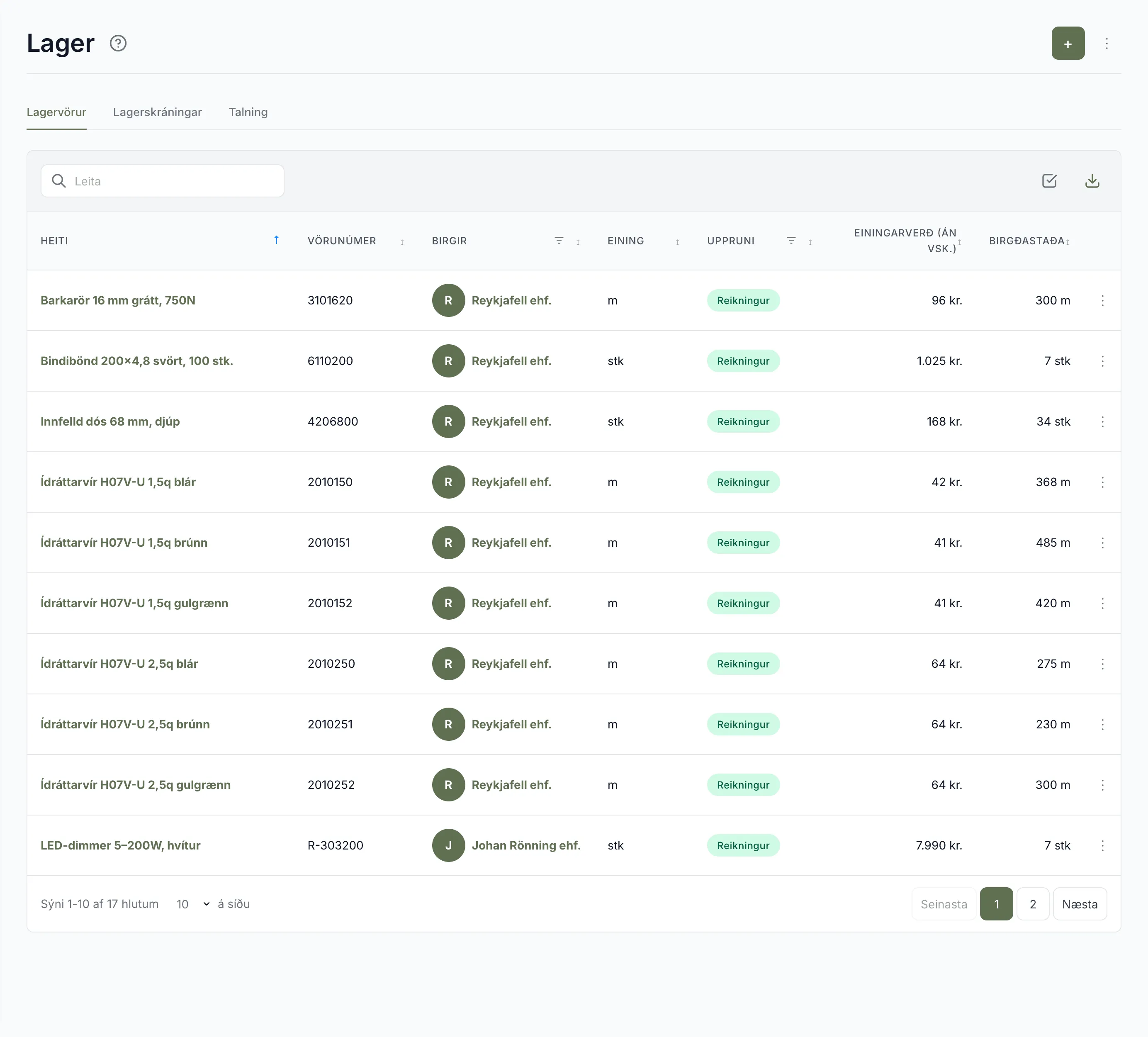Image resolution: width=1148 pixels, height=1037 pixels.
Task: Sort by Vörunúmer column arrows
Action: (x=402, y=242)
